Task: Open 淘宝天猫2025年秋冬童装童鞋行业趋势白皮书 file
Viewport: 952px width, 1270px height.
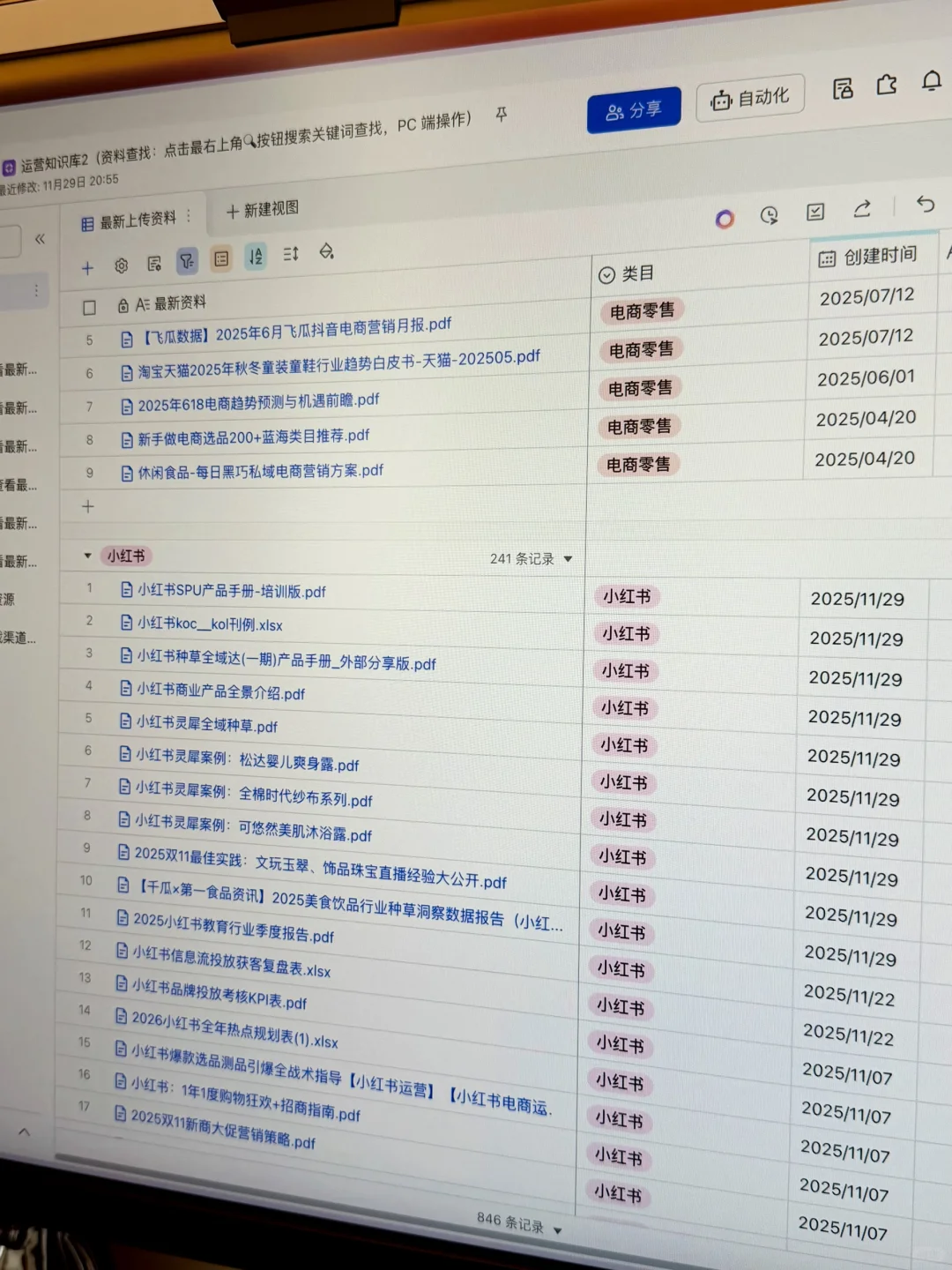Action: coord(338,364)
